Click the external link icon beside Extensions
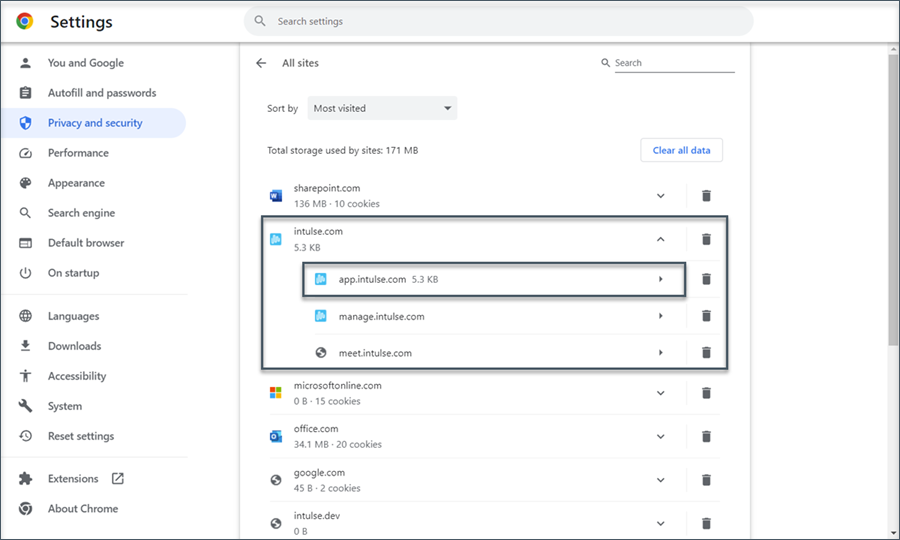 pyautogui.click(x=118, y=479)
